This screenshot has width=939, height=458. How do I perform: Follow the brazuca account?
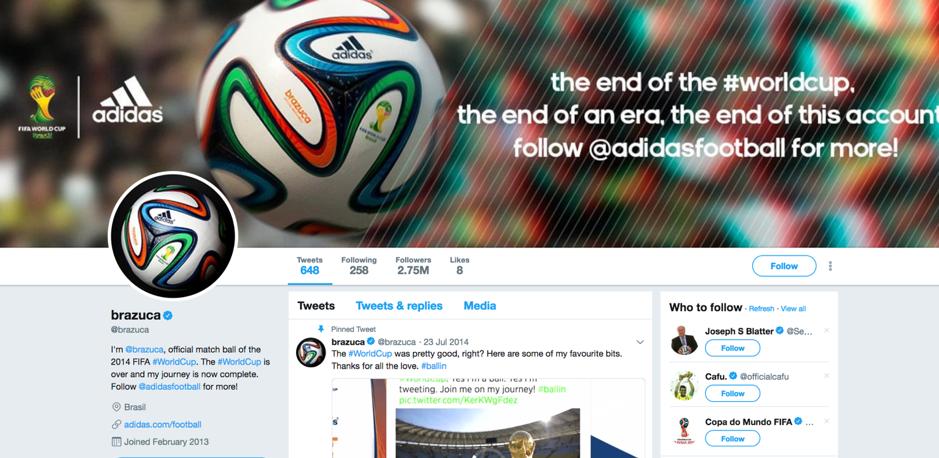[784, 266]
